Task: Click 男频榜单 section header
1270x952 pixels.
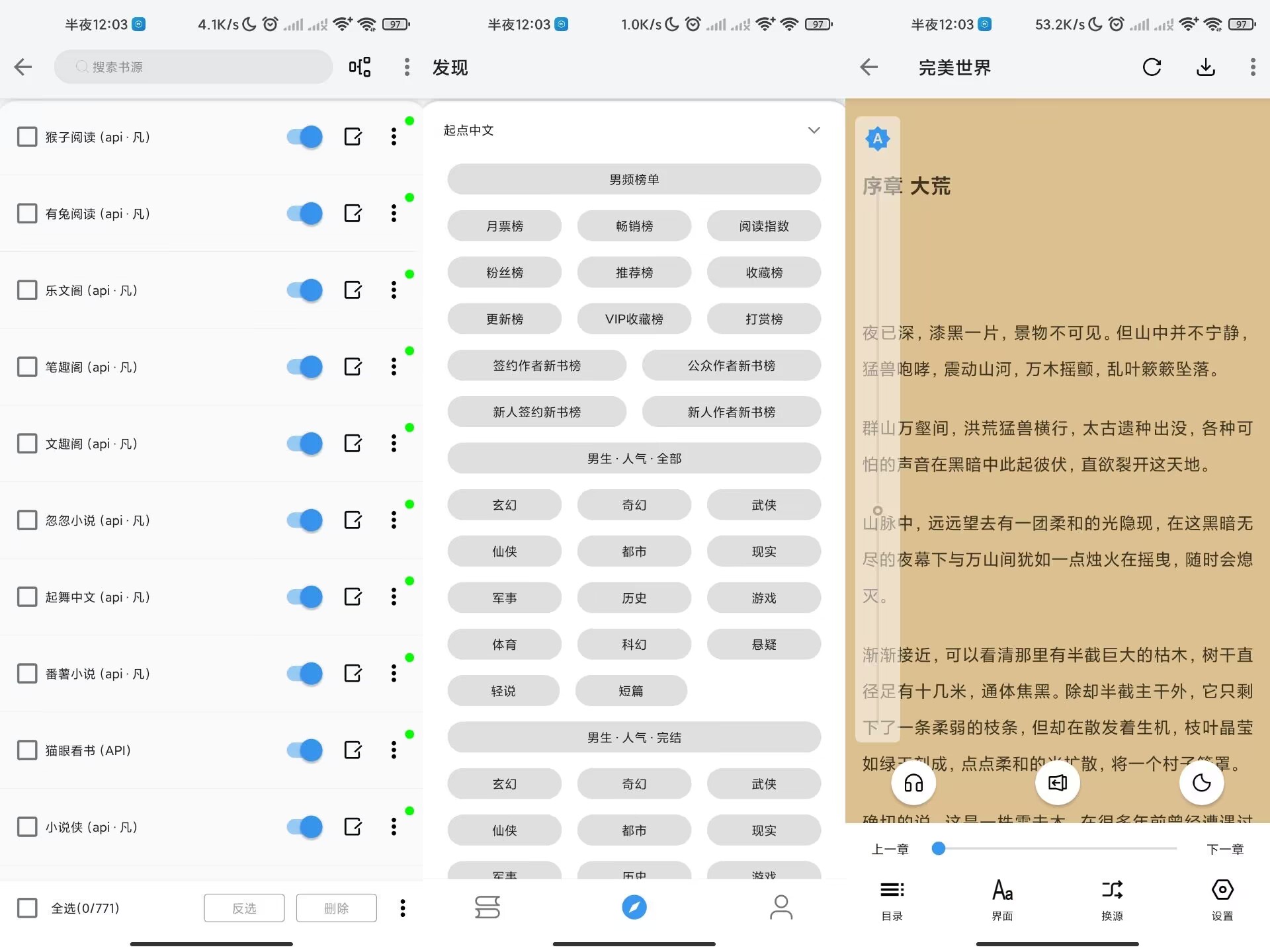Action: pyautogui.click(x=633, y=179)
